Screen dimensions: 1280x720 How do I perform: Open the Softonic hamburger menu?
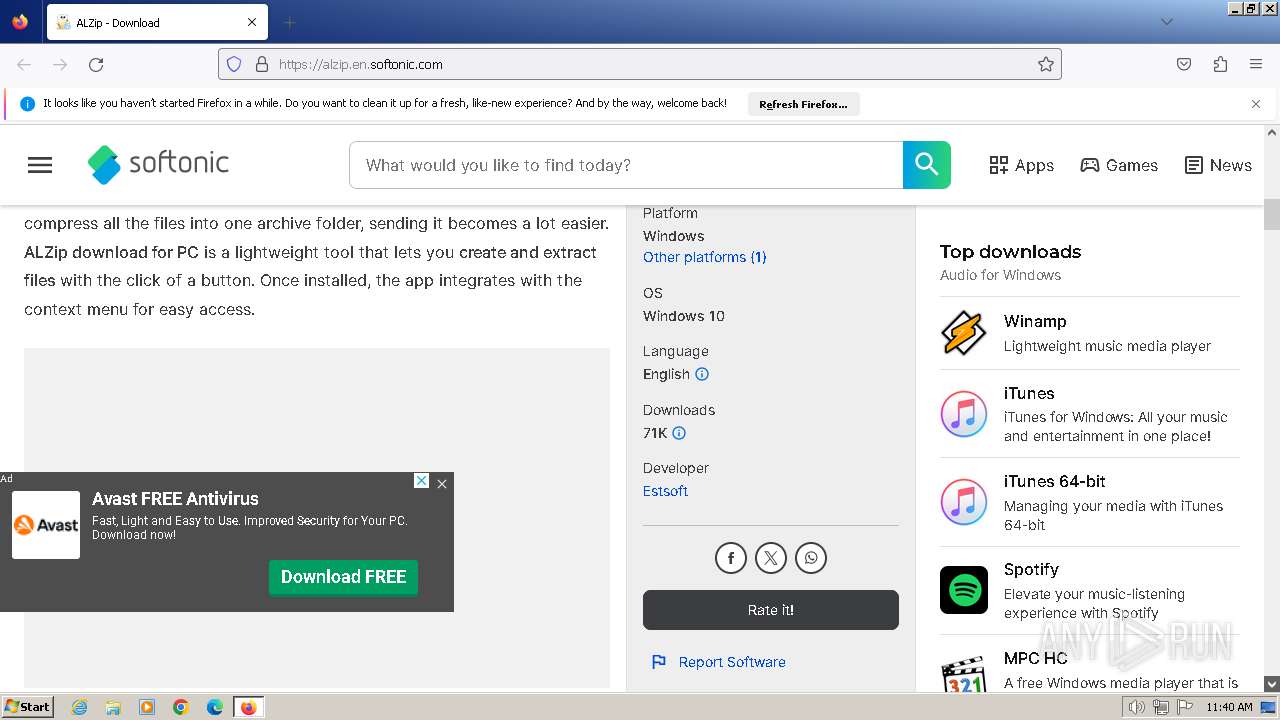click(40, 165)
